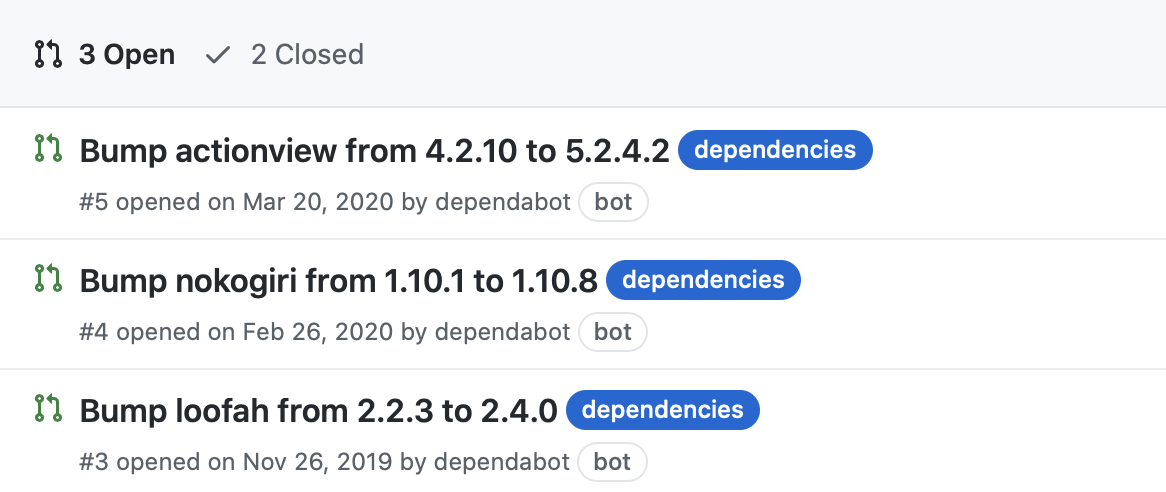The width and height of the screenshot is (1166, 492).
Task: Click the open pull request icon in header
Action: coord(48,54)
